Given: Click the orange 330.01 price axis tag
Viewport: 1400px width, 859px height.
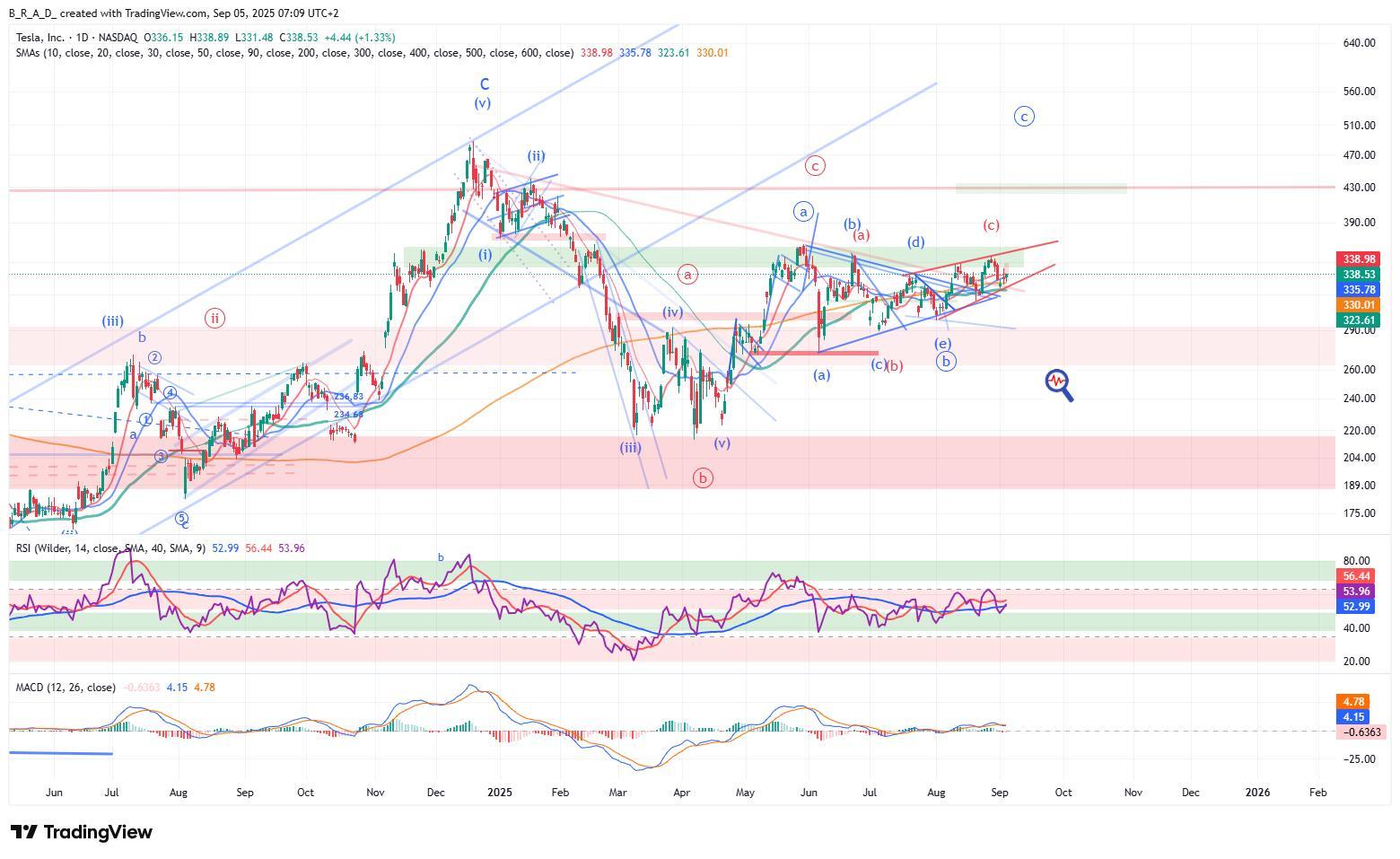Looking at the screenshot, I should click(1359, 305).
